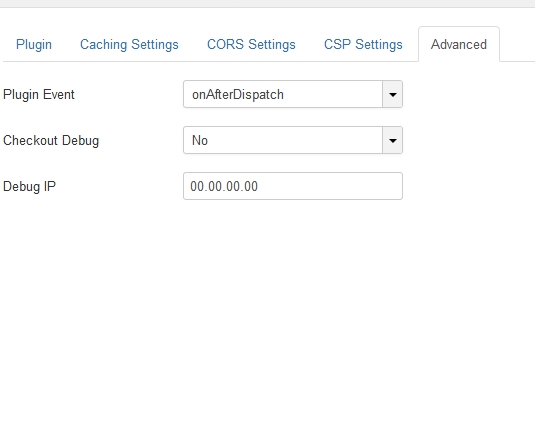The image size is (535, 443).
Task: Focus the Debug IP input field
Action: pos(293,186)
